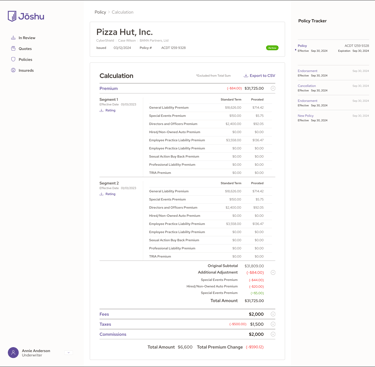Click the Calculation heading
Image resolution: width=375 pixels, height=367 pixels.
116,76
